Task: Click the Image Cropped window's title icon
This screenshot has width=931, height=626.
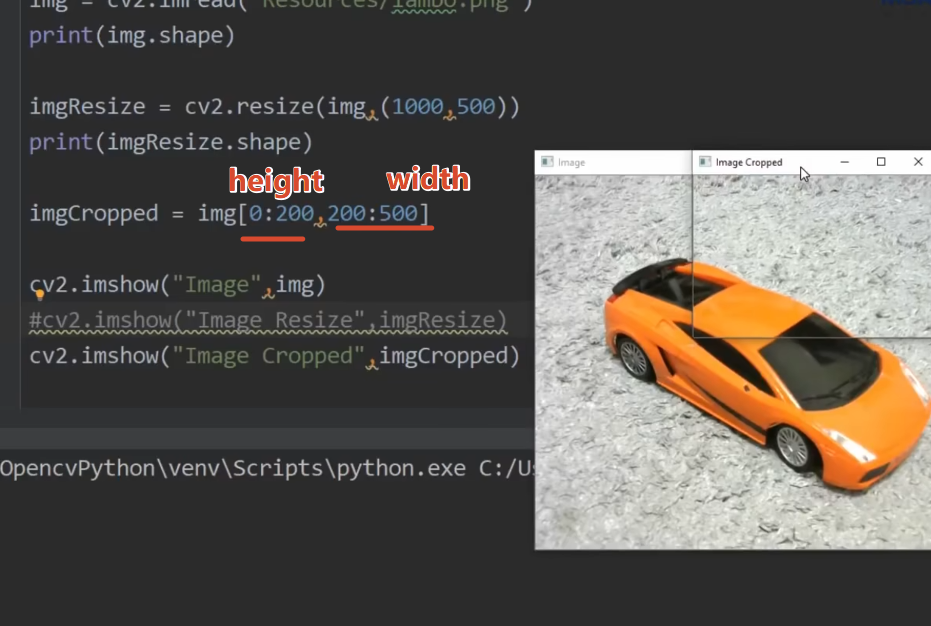Action: click(705, 162)
